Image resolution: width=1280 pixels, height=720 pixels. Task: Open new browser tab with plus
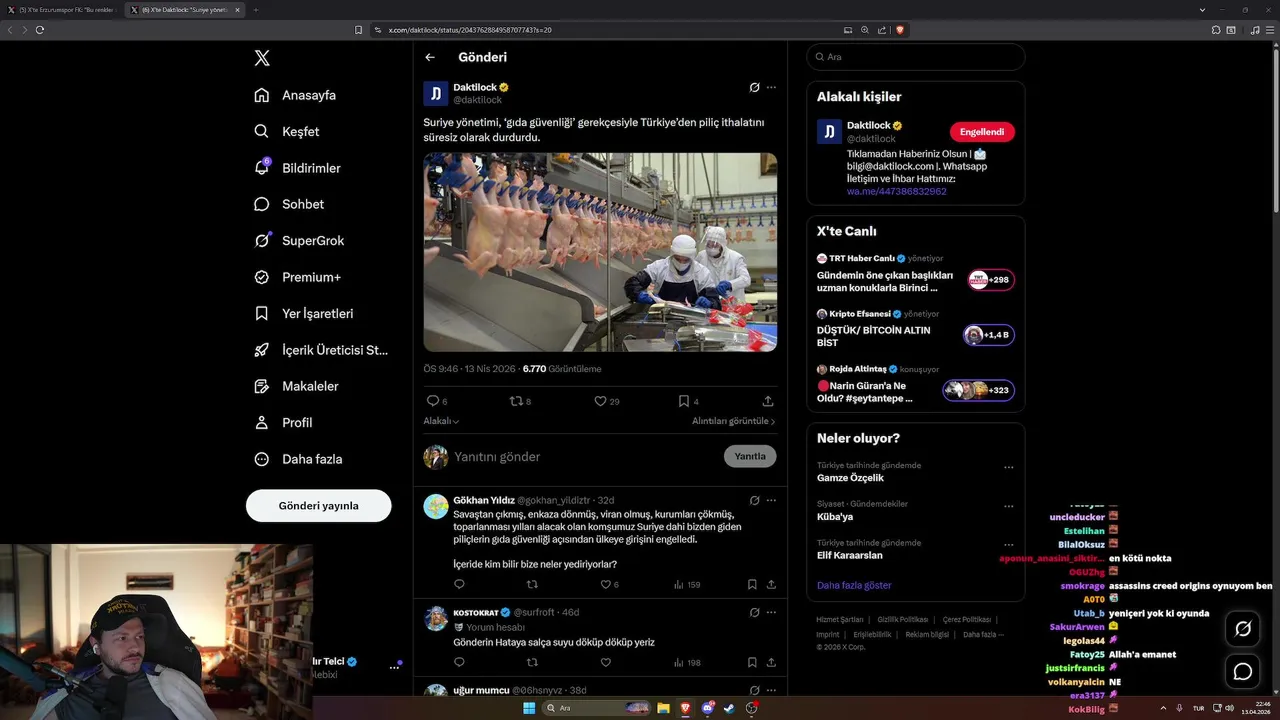[255, 9]
